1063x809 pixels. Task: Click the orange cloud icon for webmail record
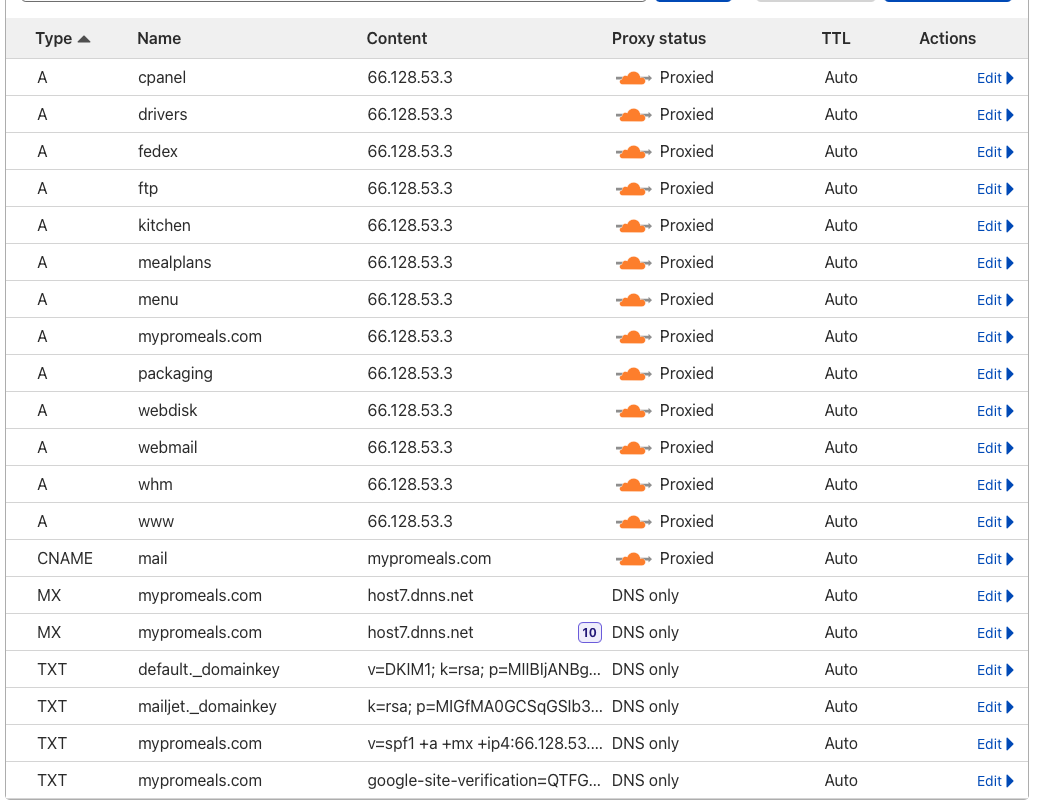[x=633, y=448]
